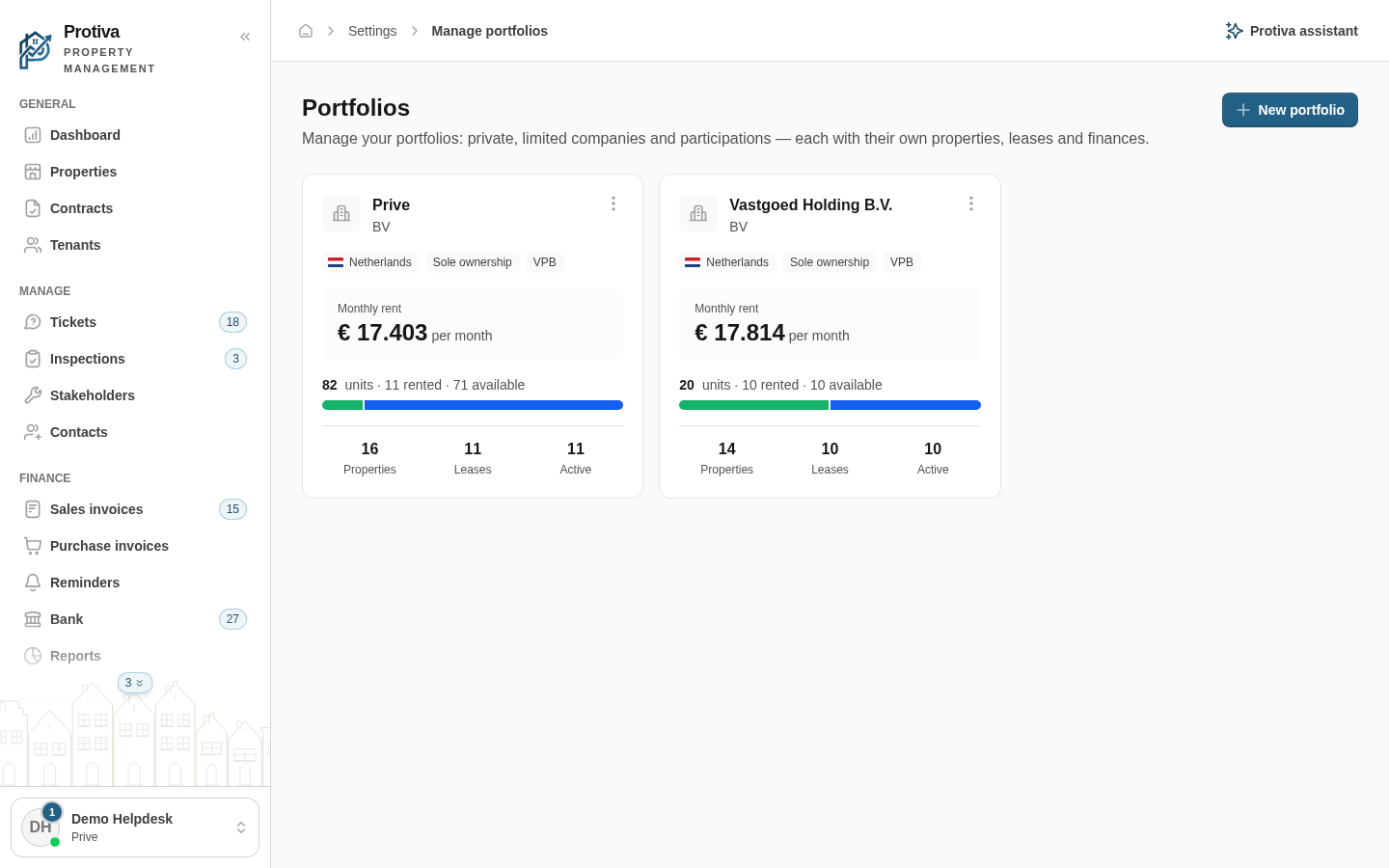The height and width of the screenshot is (868, 1389).
Task: Click the Sales invoices receipt icon
Action: [33, 509]
